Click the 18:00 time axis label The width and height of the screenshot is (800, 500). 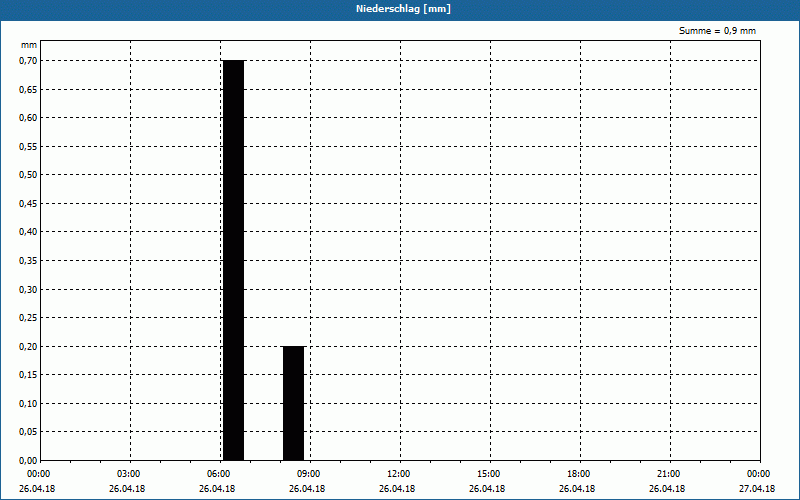pos(579,474)
